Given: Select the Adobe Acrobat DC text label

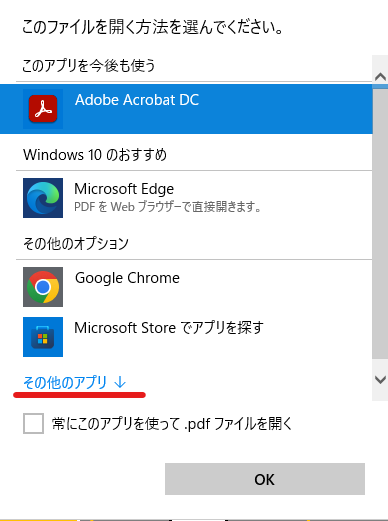Looking at the screenshot, I should tap(137, 100).
